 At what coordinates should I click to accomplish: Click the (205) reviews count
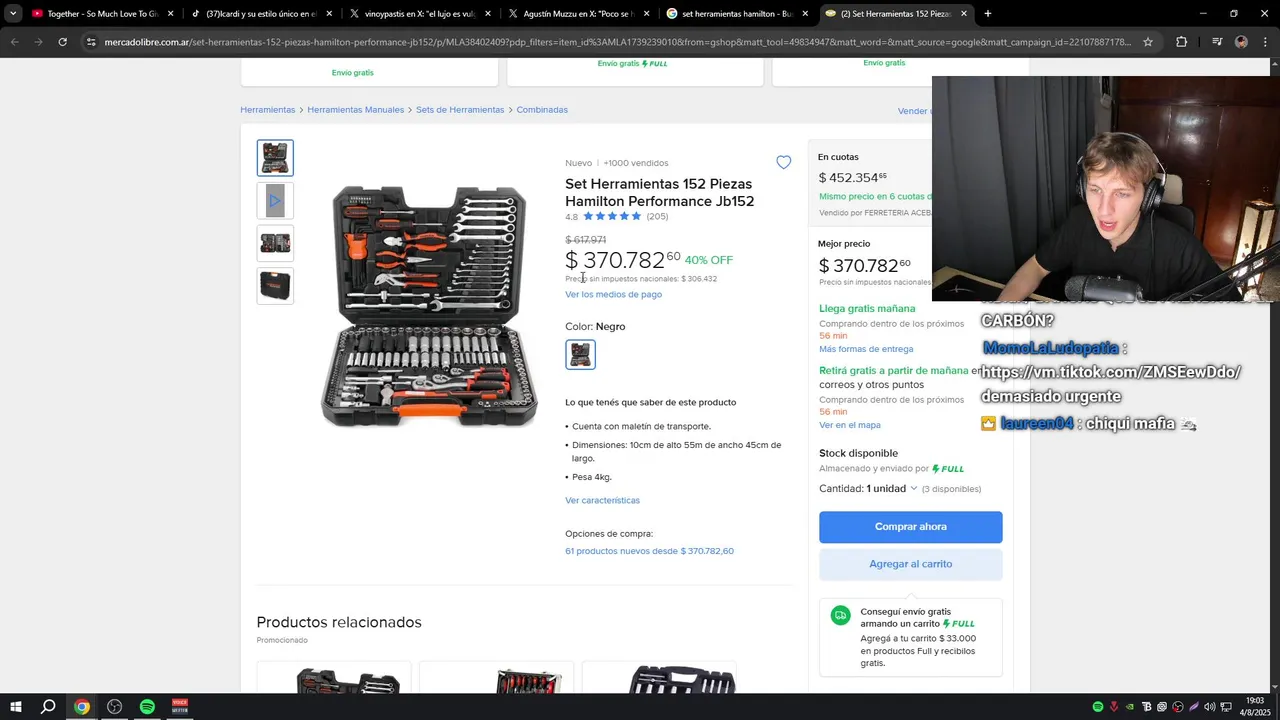657,216
